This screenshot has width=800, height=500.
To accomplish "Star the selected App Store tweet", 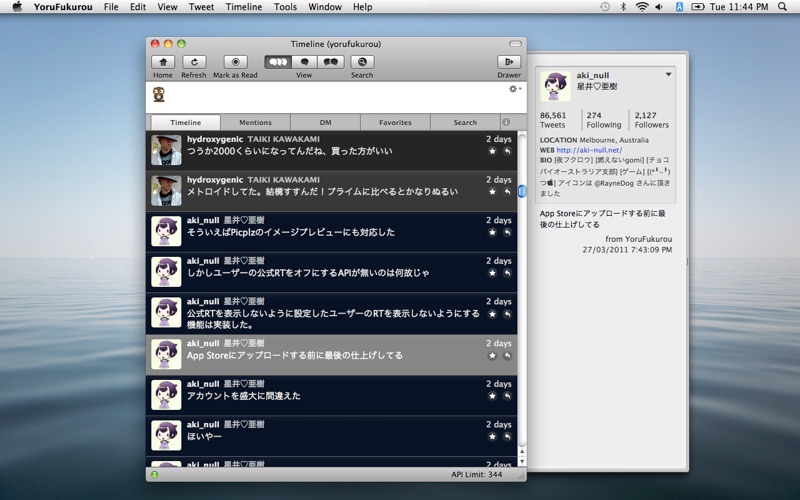I will (492, 356).
